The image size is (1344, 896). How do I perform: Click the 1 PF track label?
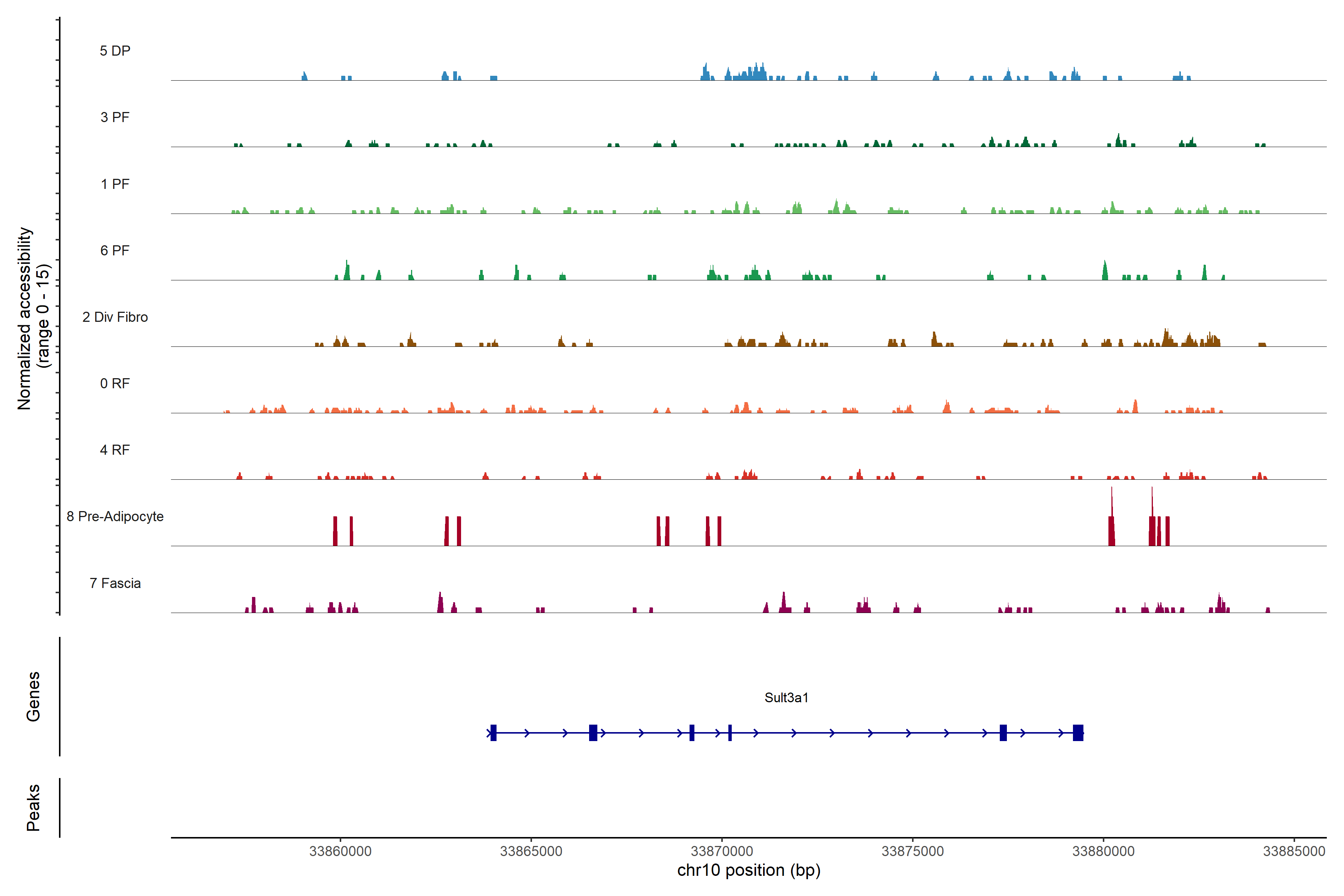point(115,184)
